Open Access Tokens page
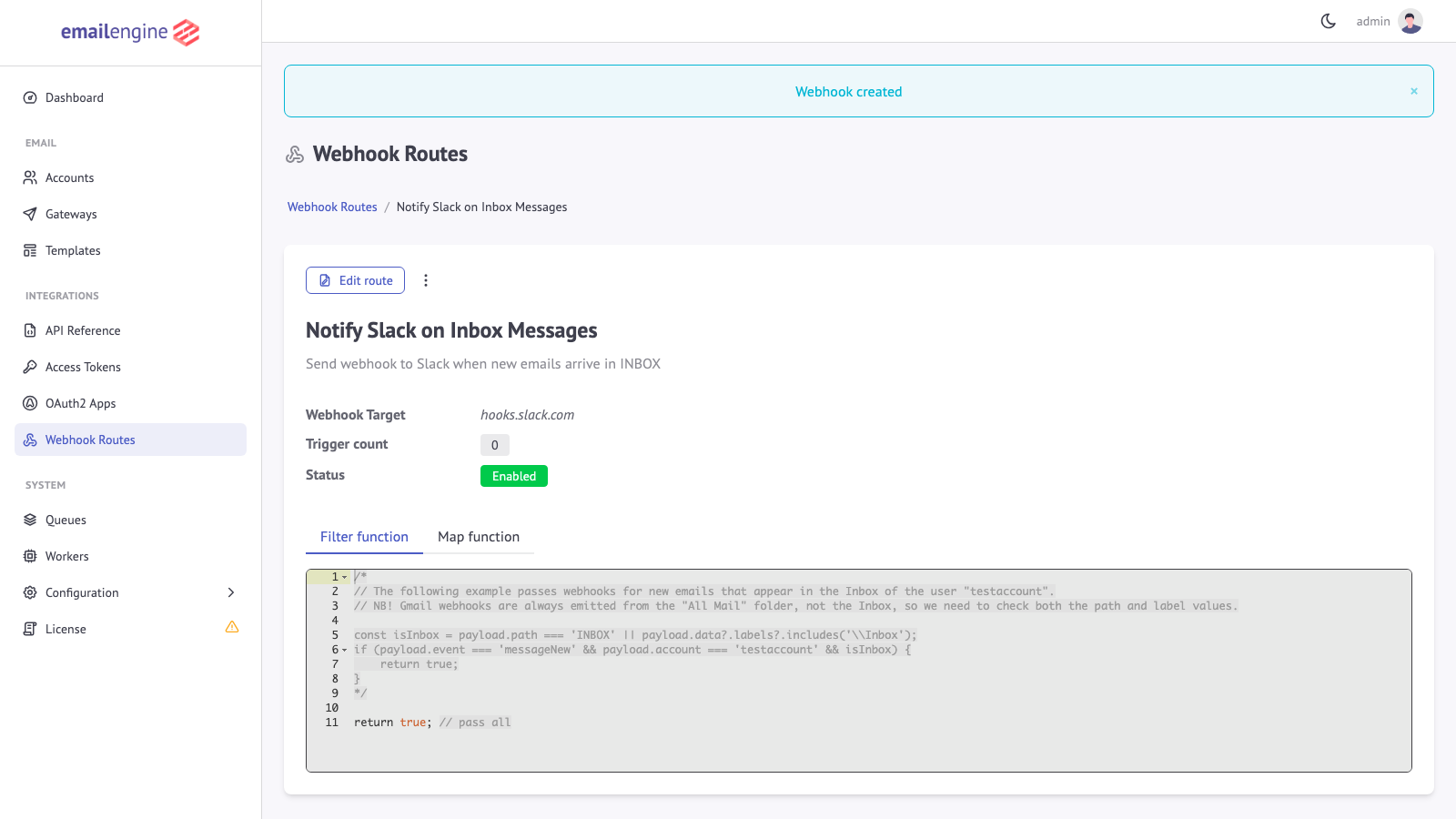Viewport: 1456px width, 819px height. tap(130, 367)
